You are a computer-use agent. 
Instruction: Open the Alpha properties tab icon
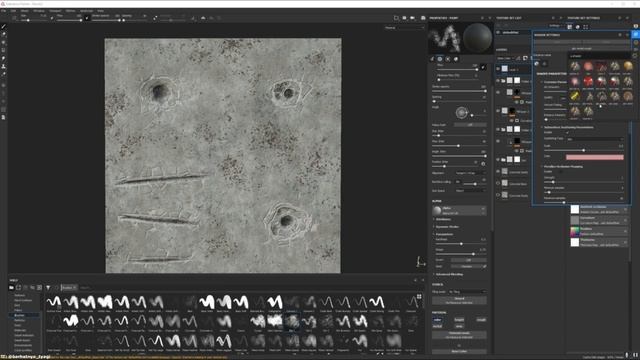(440, 59)
